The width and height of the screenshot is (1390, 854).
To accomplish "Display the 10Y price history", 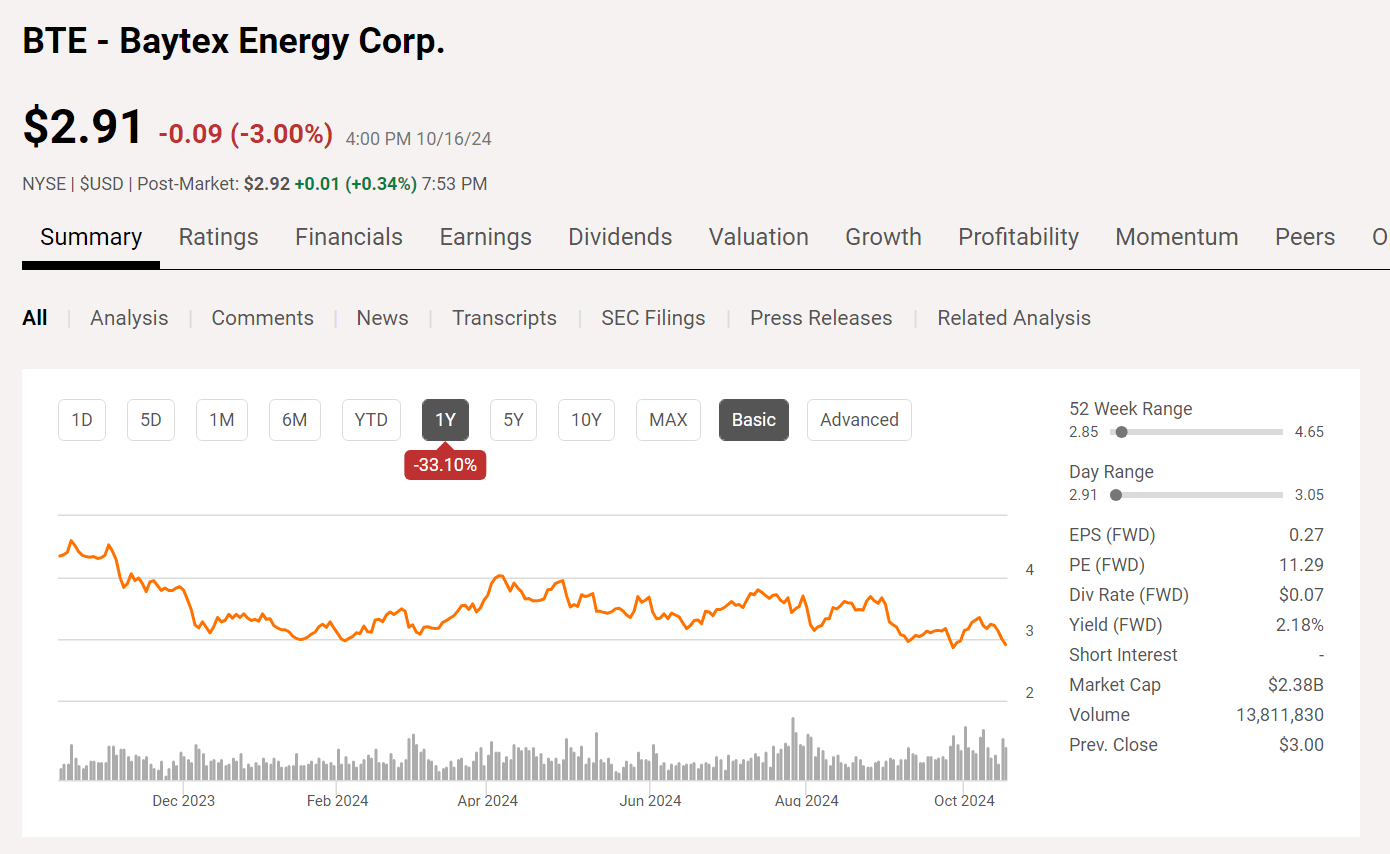I will tap(586, 420).
